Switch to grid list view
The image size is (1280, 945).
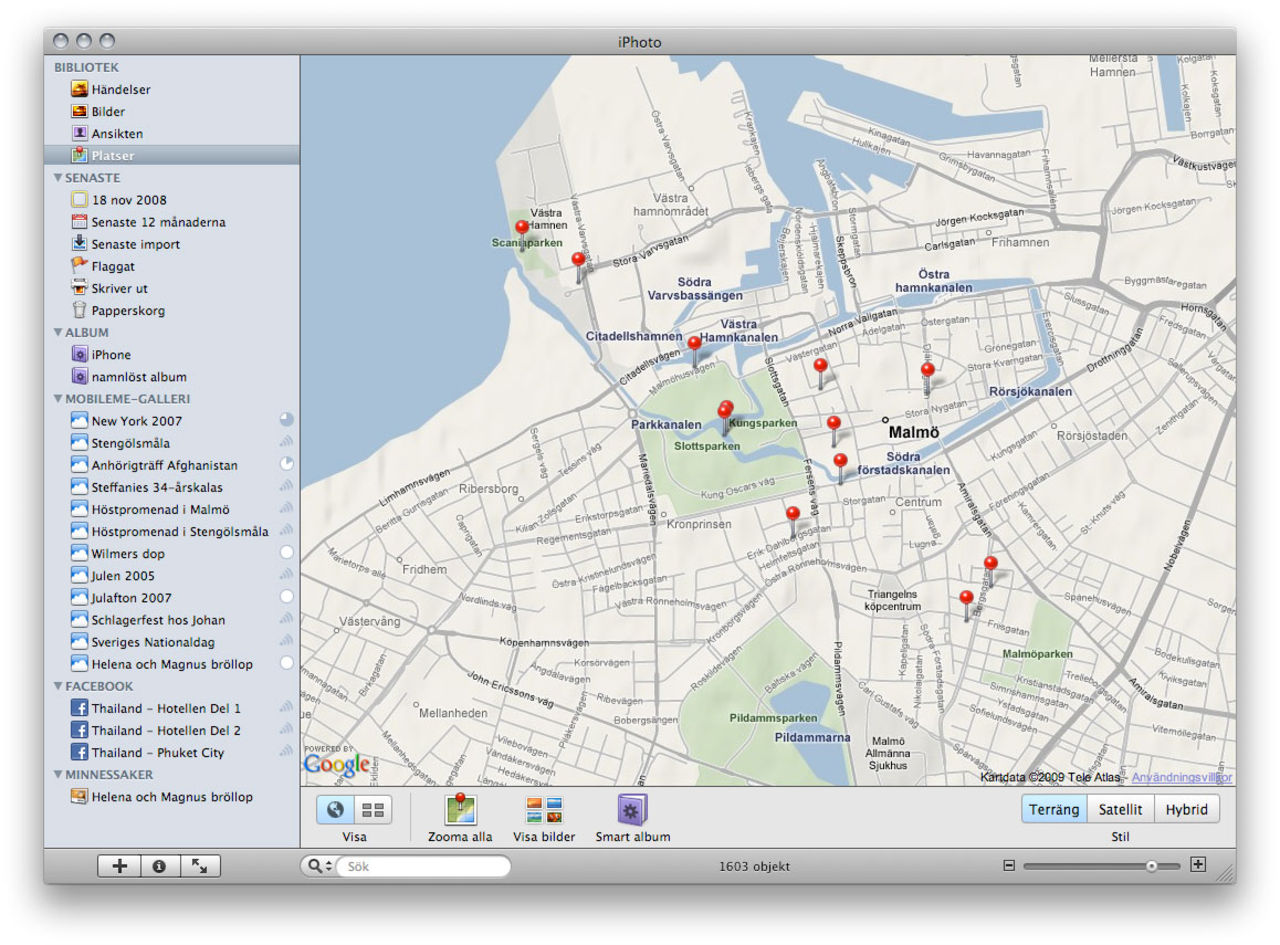point(373,810)
